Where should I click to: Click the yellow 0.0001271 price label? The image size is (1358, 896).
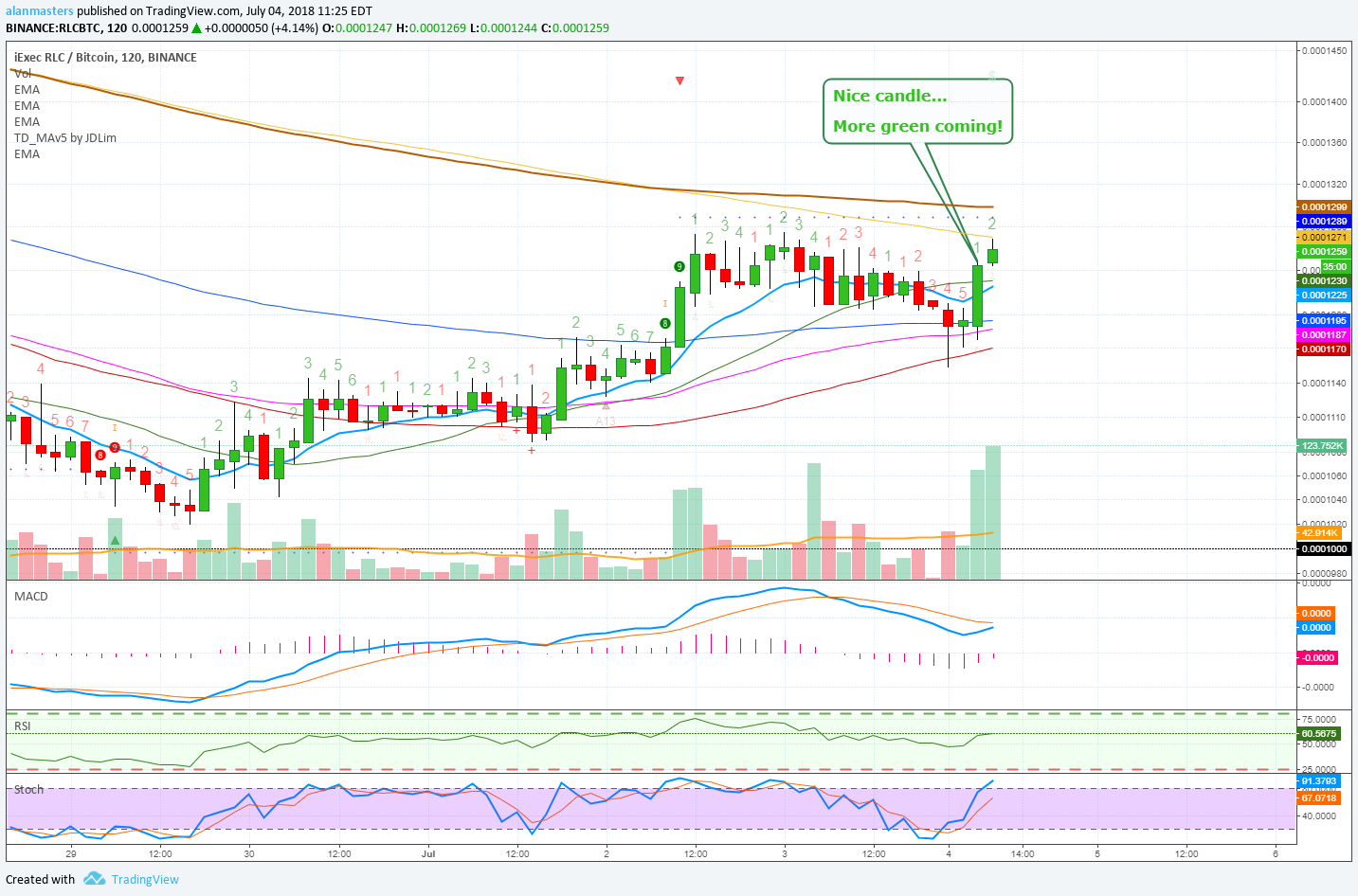point(1323,237)
